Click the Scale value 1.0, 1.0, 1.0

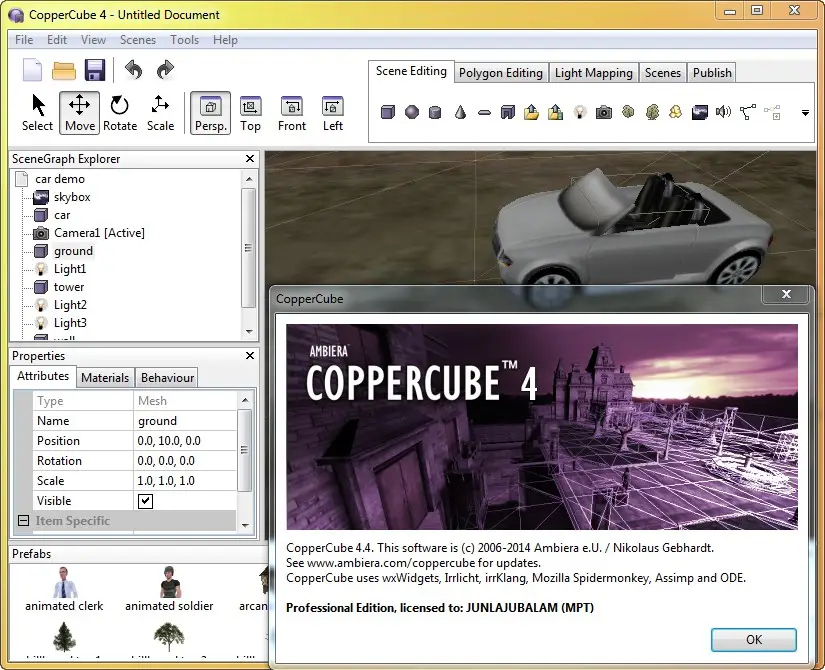pos(185,481)
